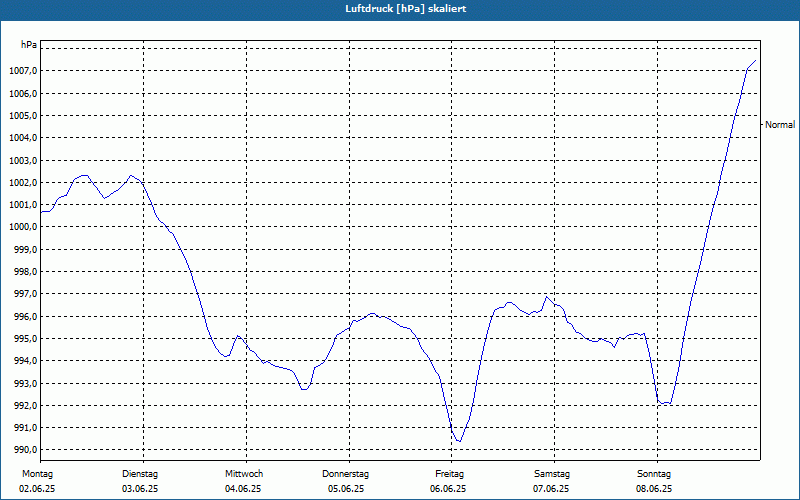The height and width of the screenshot is (500, 800).
Task: Click the date 07.06.25
Action: (551, 489)
